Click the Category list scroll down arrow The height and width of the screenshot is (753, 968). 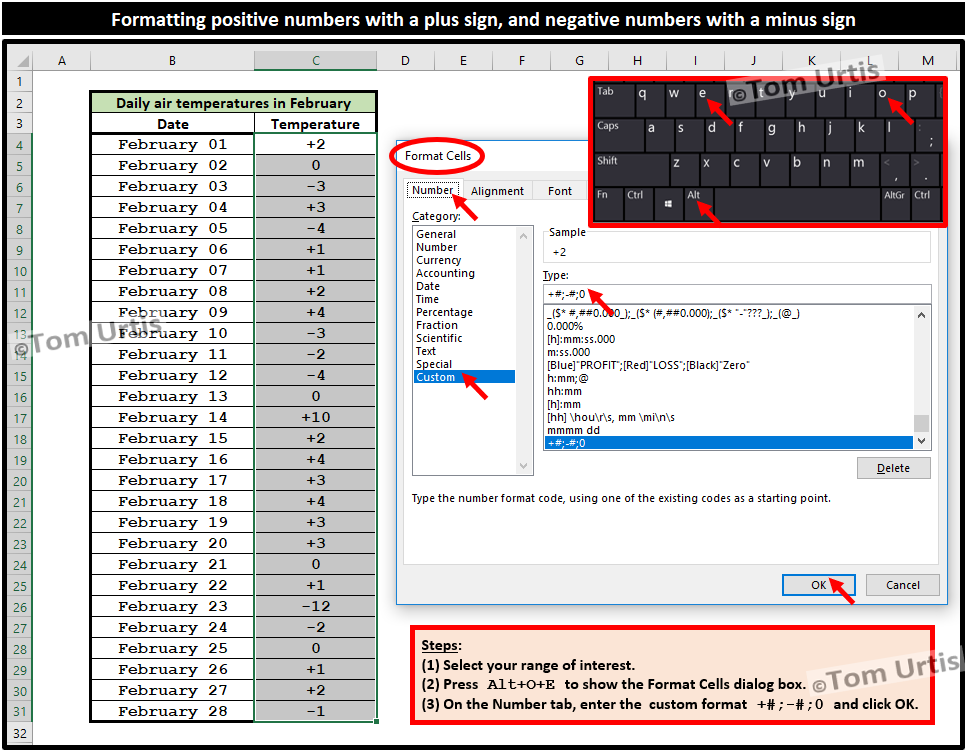tap(524, 466)
